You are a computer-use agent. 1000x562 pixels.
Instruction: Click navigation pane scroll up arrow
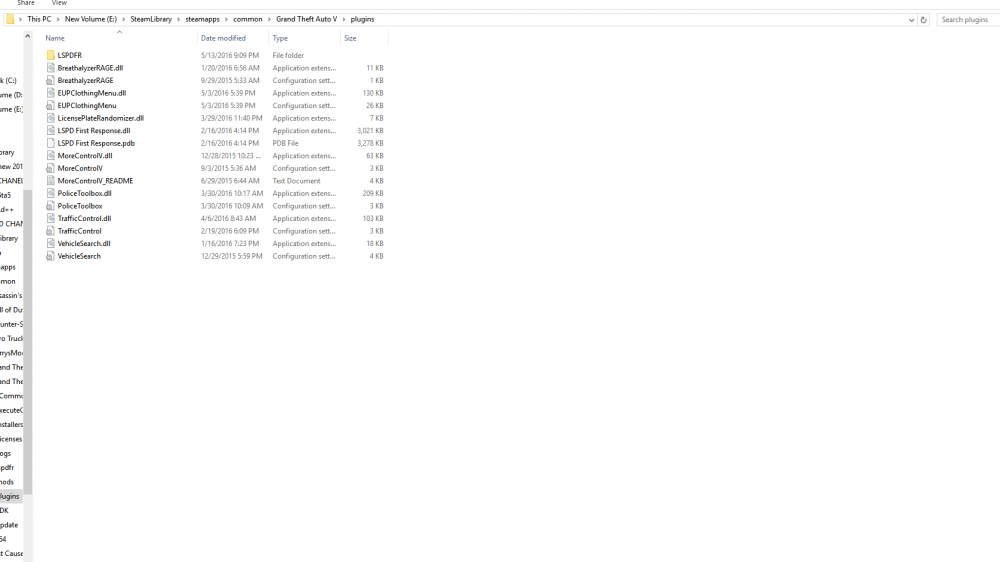pyautogui.click(x=27, y=36)
